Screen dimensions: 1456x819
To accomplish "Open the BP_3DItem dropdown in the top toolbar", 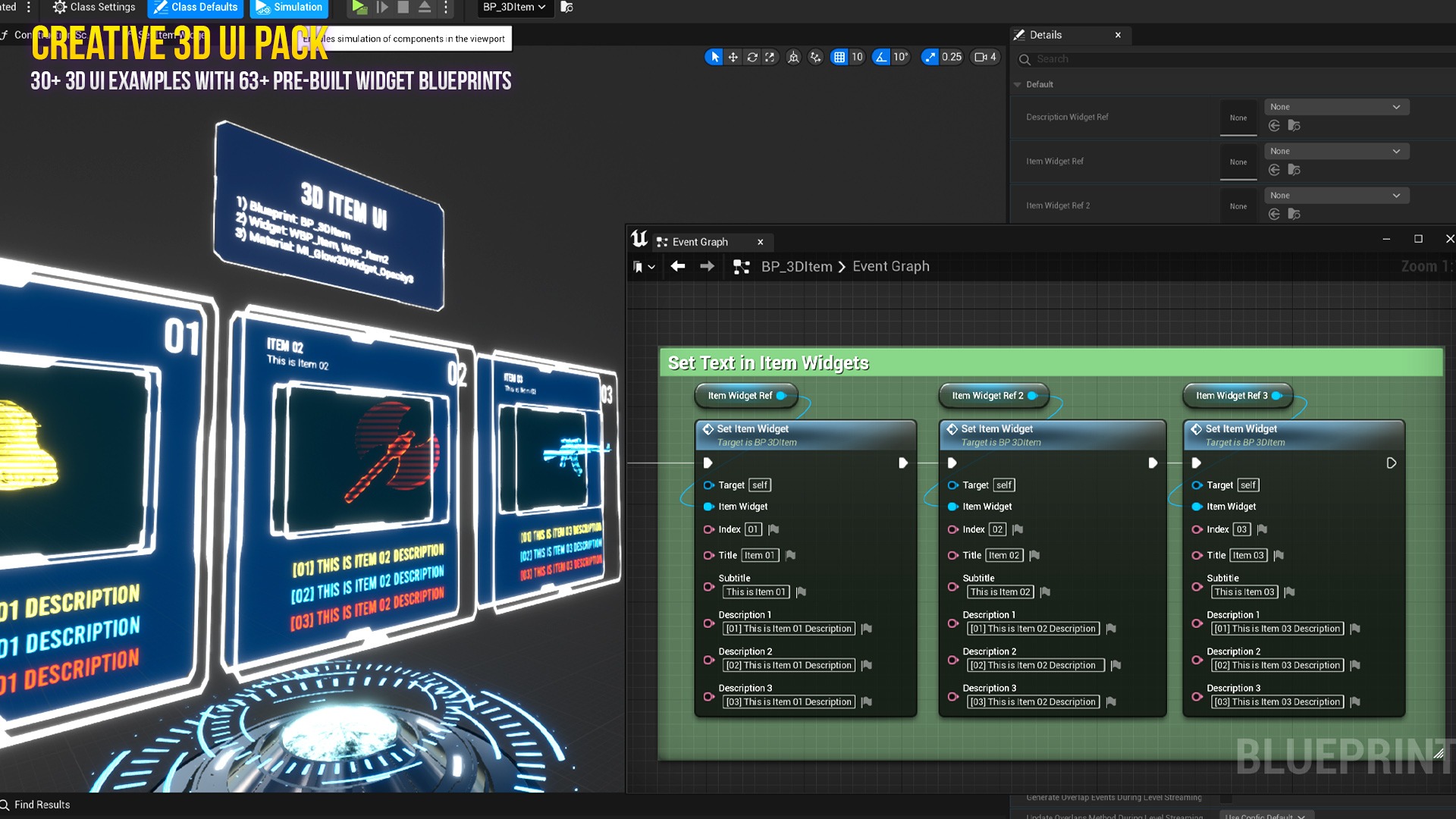I will pyautogui.click(x=514, y=8).
